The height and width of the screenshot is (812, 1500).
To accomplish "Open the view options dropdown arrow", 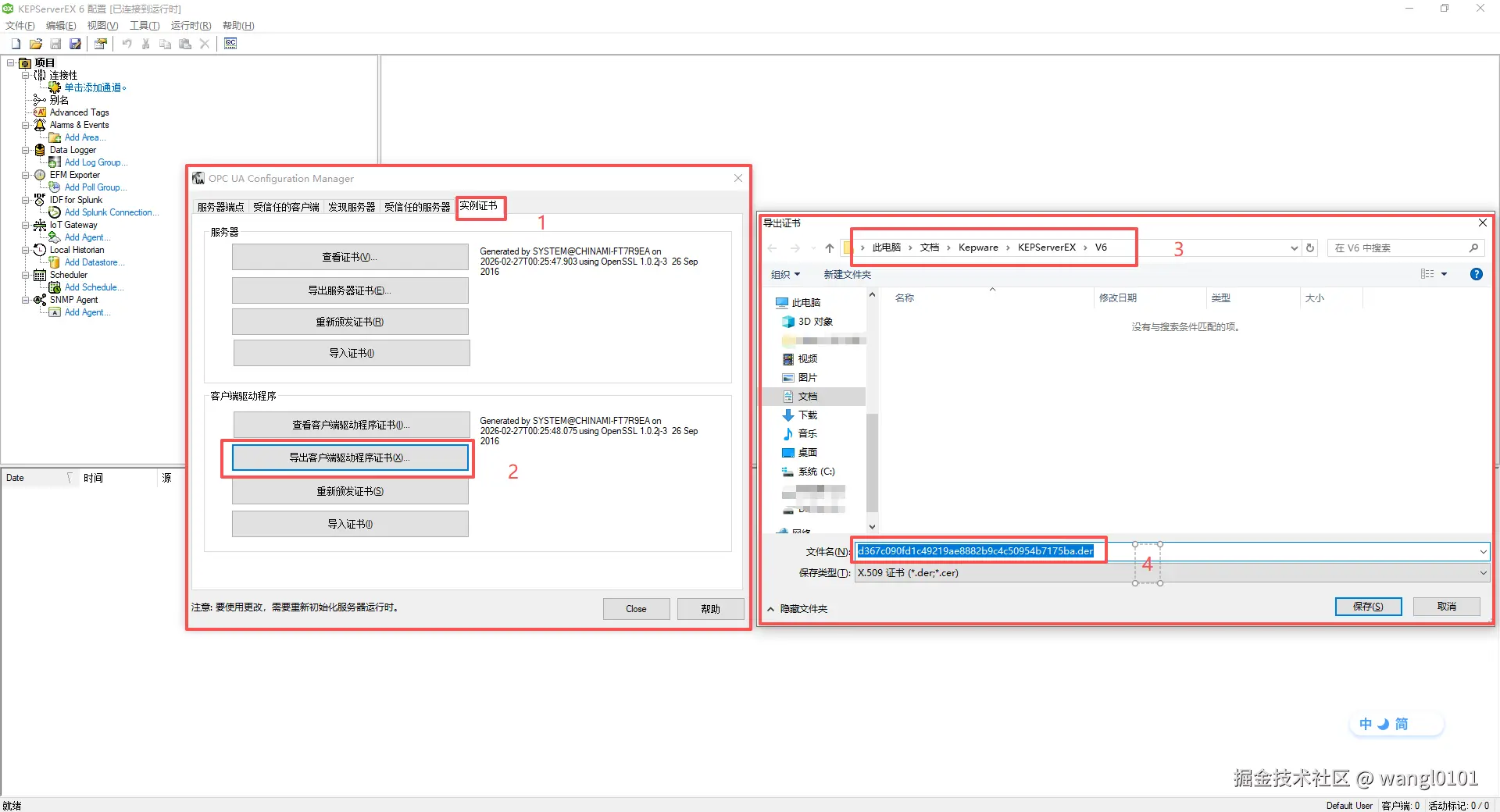I will click(x=1444, y=274).
